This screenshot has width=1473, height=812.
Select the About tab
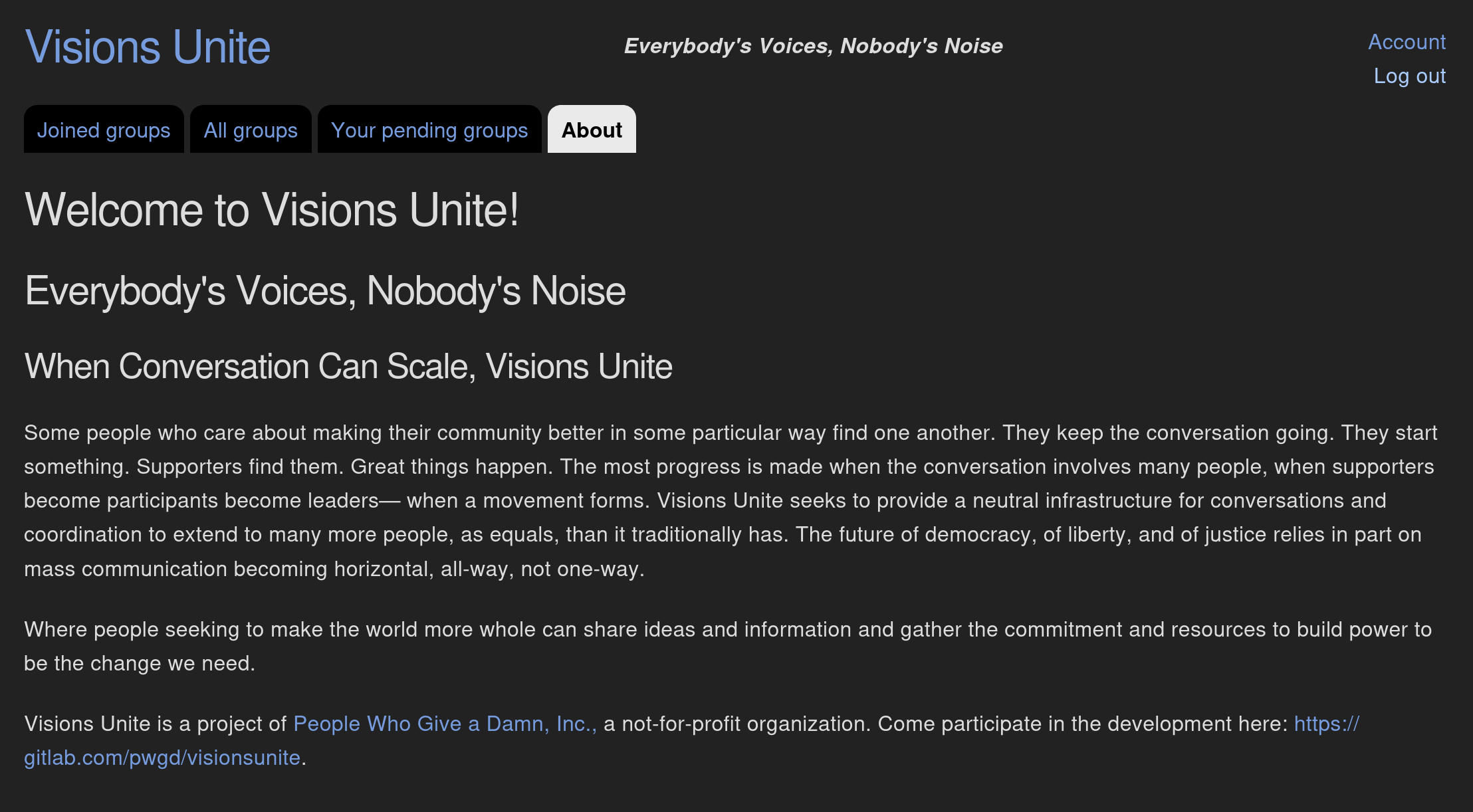coord(592,130)
